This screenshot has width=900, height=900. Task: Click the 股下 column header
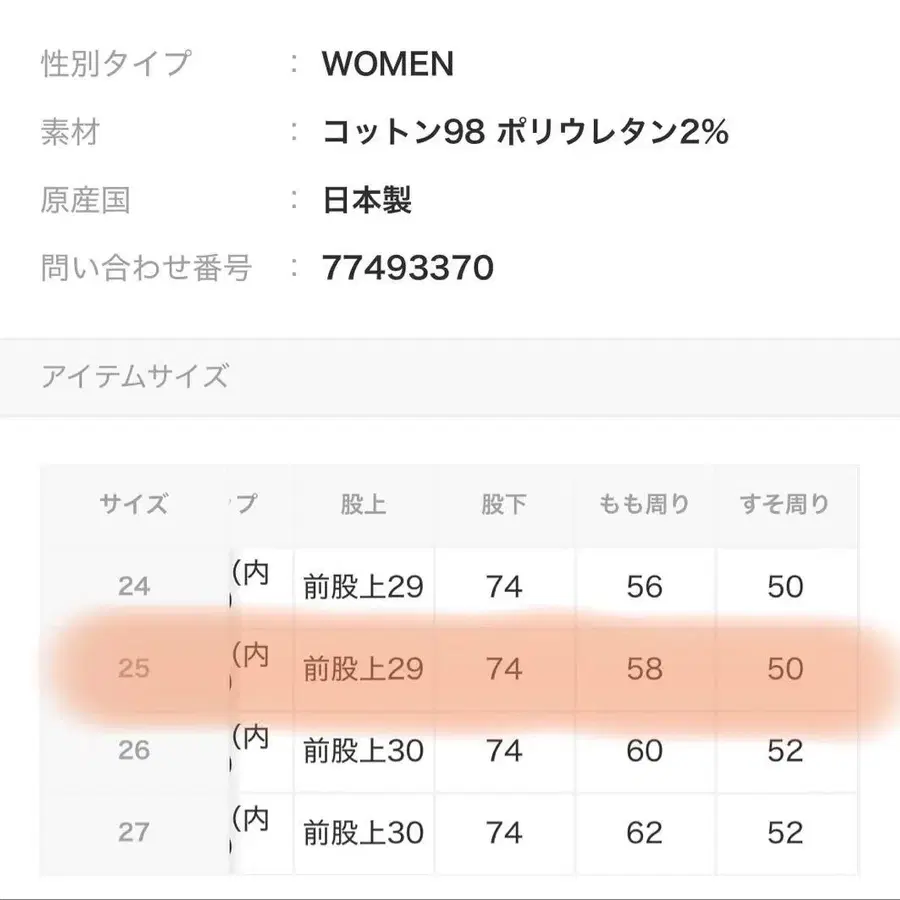coord(503,504)
